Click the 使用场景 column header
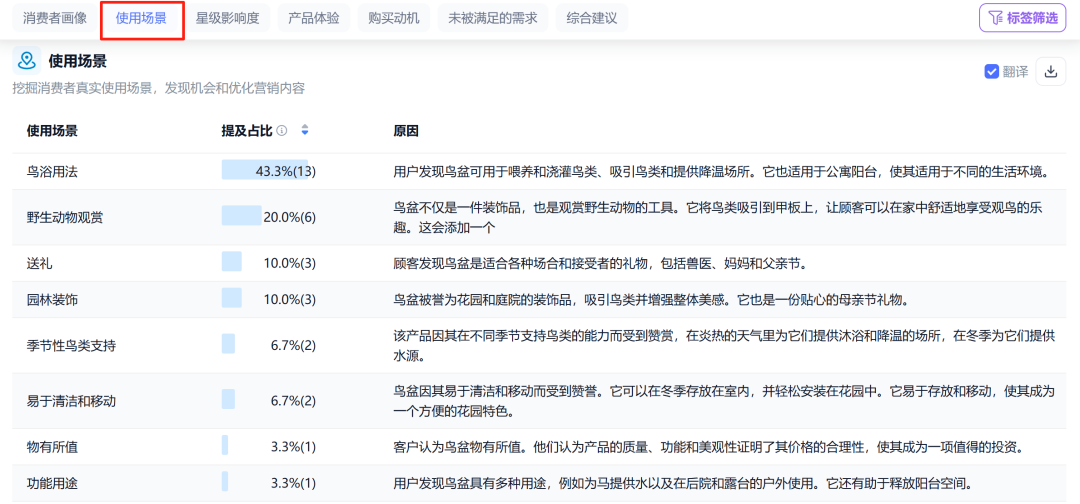The width and height of the screenshot is (1080, 504). (52, 131)
